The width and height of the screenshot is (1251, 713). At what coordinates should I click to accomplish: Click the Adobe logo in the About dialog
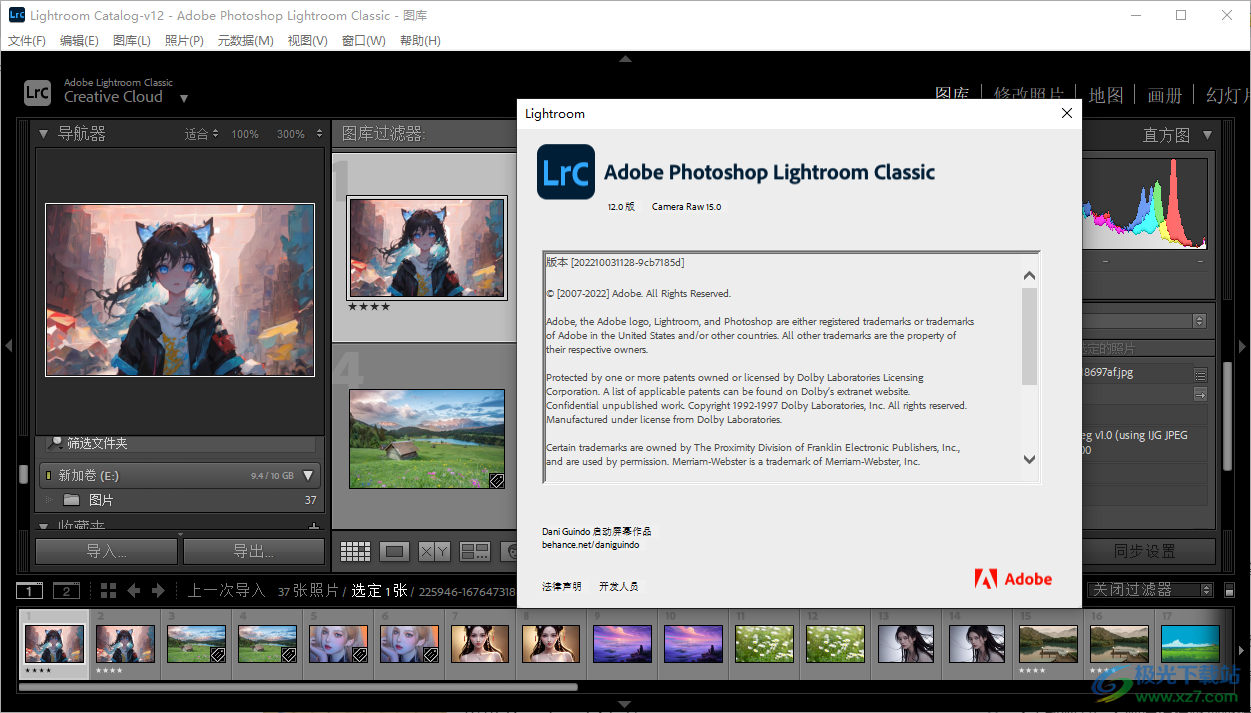1013,578
